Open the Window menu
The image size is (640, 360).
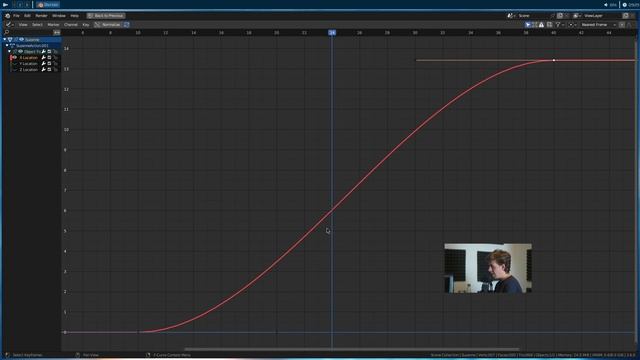pos(59,16)
